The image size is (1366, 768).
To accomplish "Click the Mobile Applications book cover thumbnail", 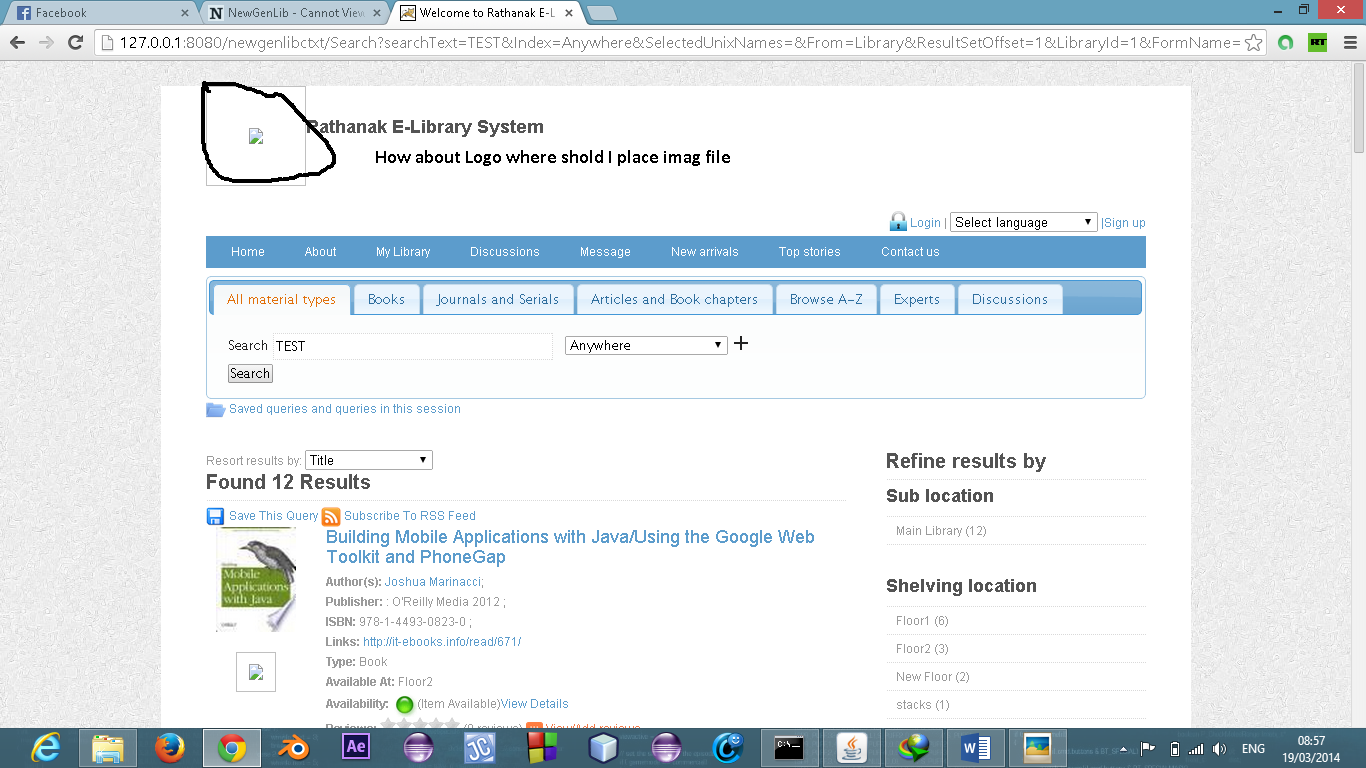I will [x=256, y=580].
